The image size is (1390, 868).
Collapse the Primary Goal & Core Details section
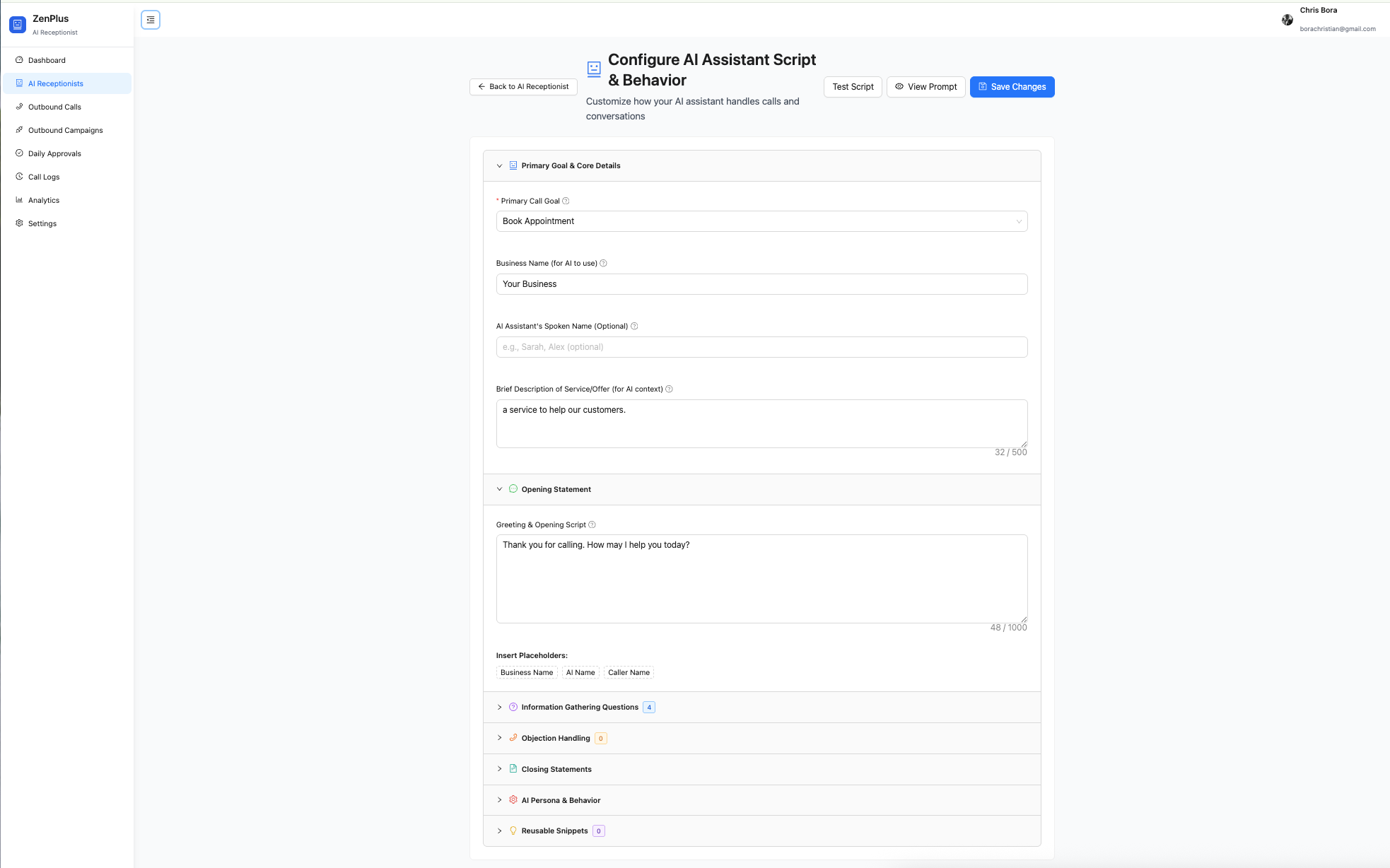(500, 165)
